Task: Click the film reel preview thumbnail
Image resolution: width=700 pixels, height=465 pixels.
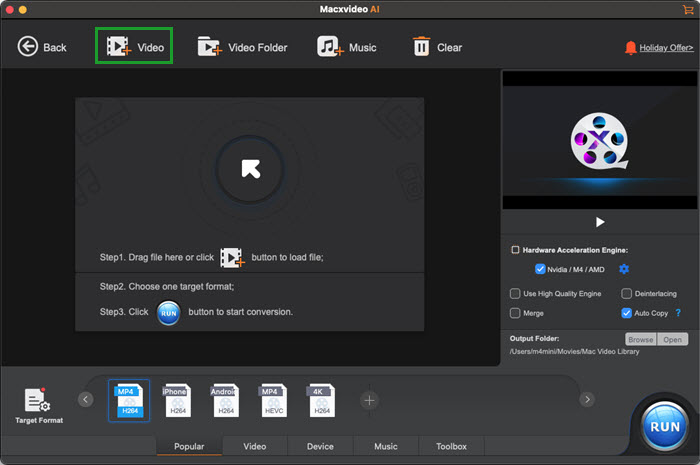Action: coord(599,141)
